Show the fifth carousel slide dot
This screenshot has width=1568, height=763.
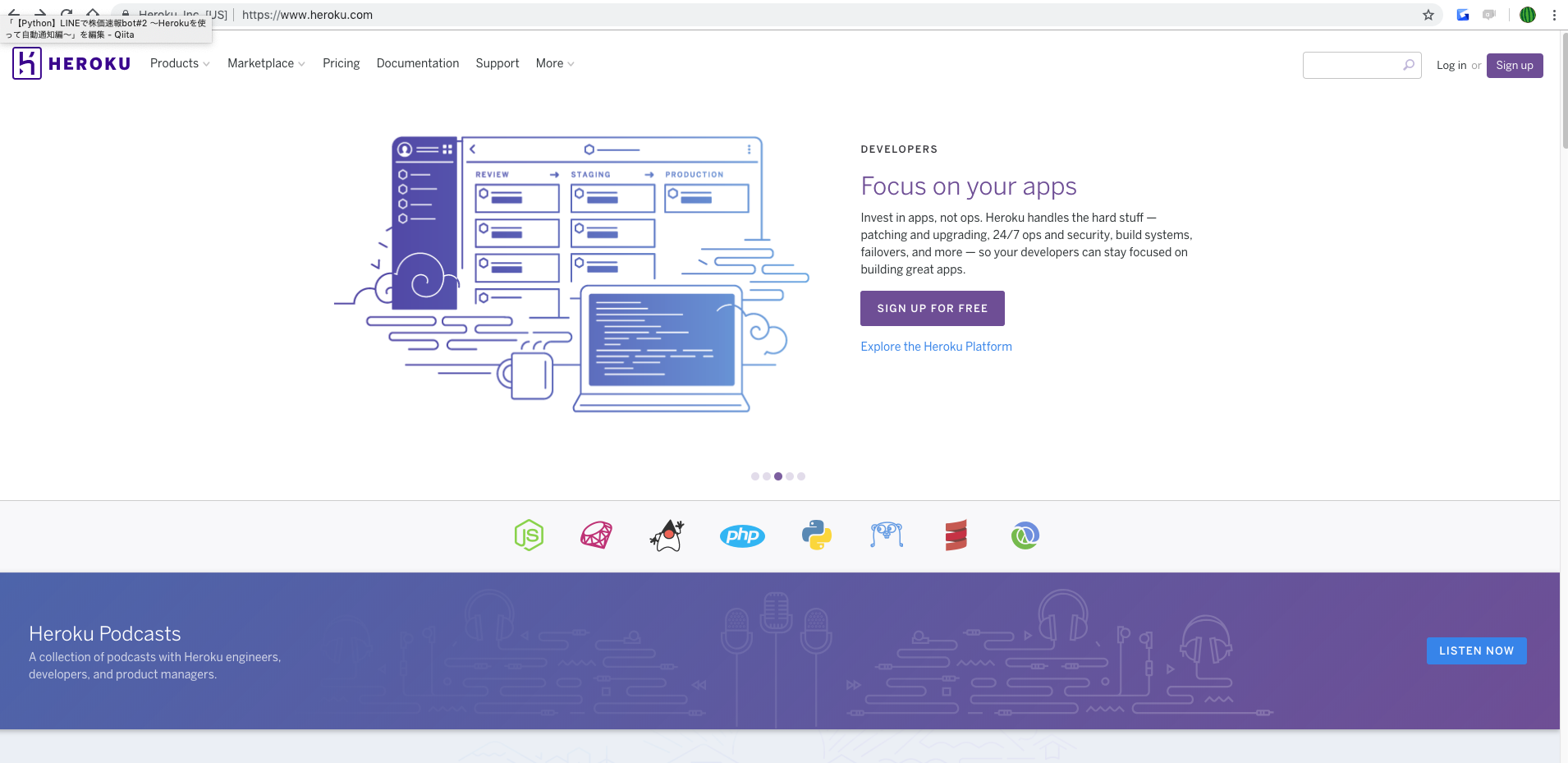pyautogui.click(x=801, y=476)
